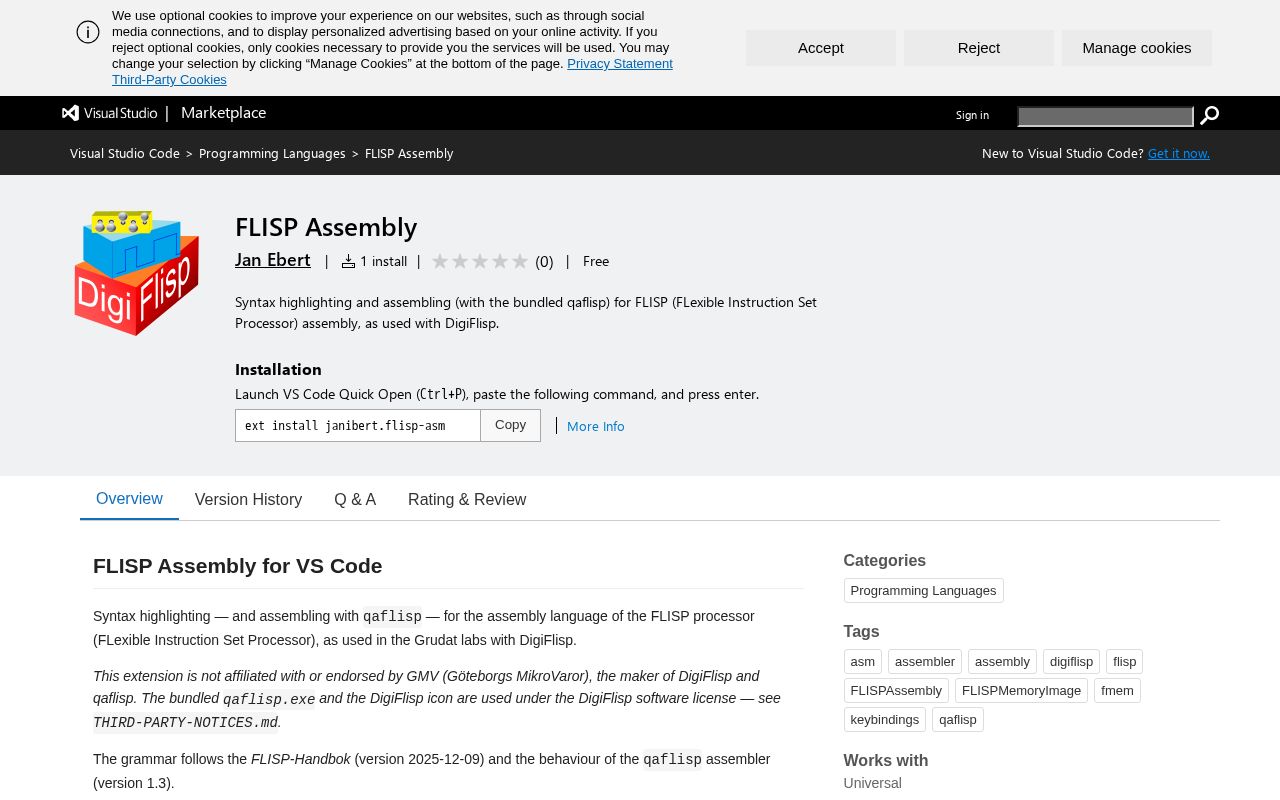Open the Rating & Review tab

coord(467,500)
